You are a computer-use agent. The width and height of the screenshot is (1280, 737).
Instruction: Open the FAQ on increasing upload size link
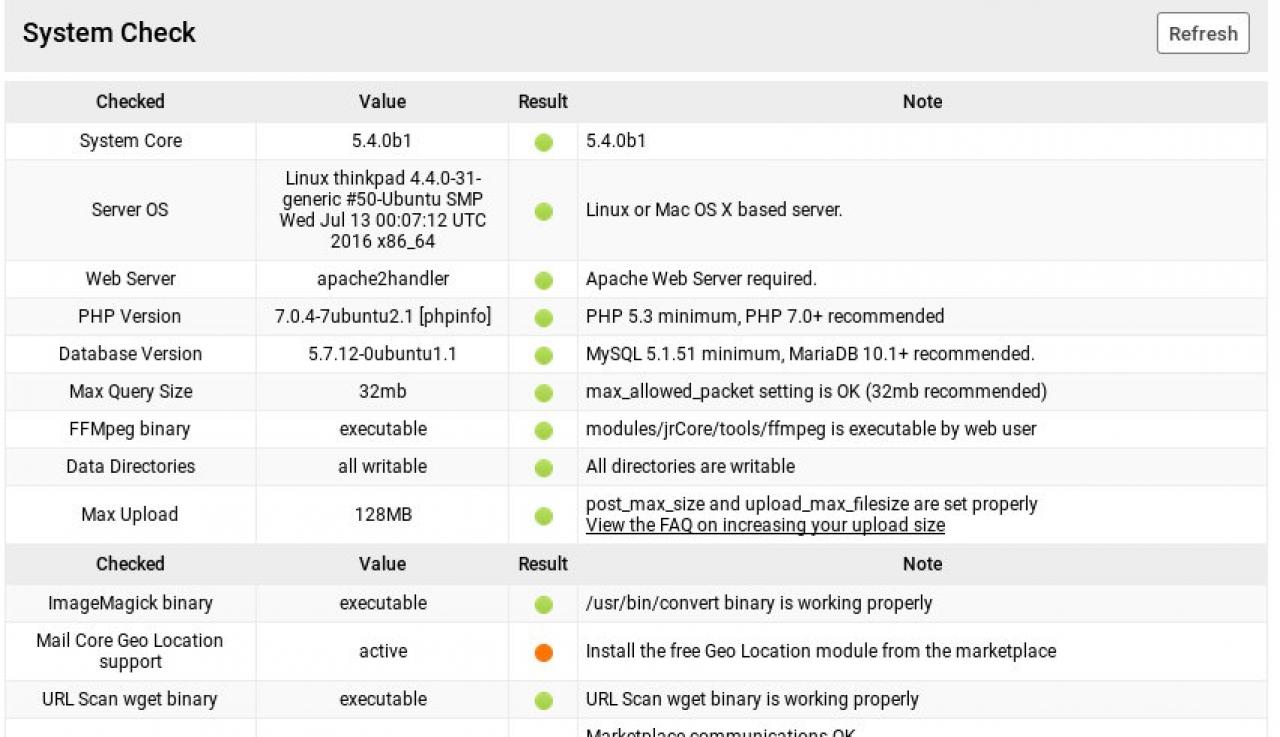pos(765,525)
